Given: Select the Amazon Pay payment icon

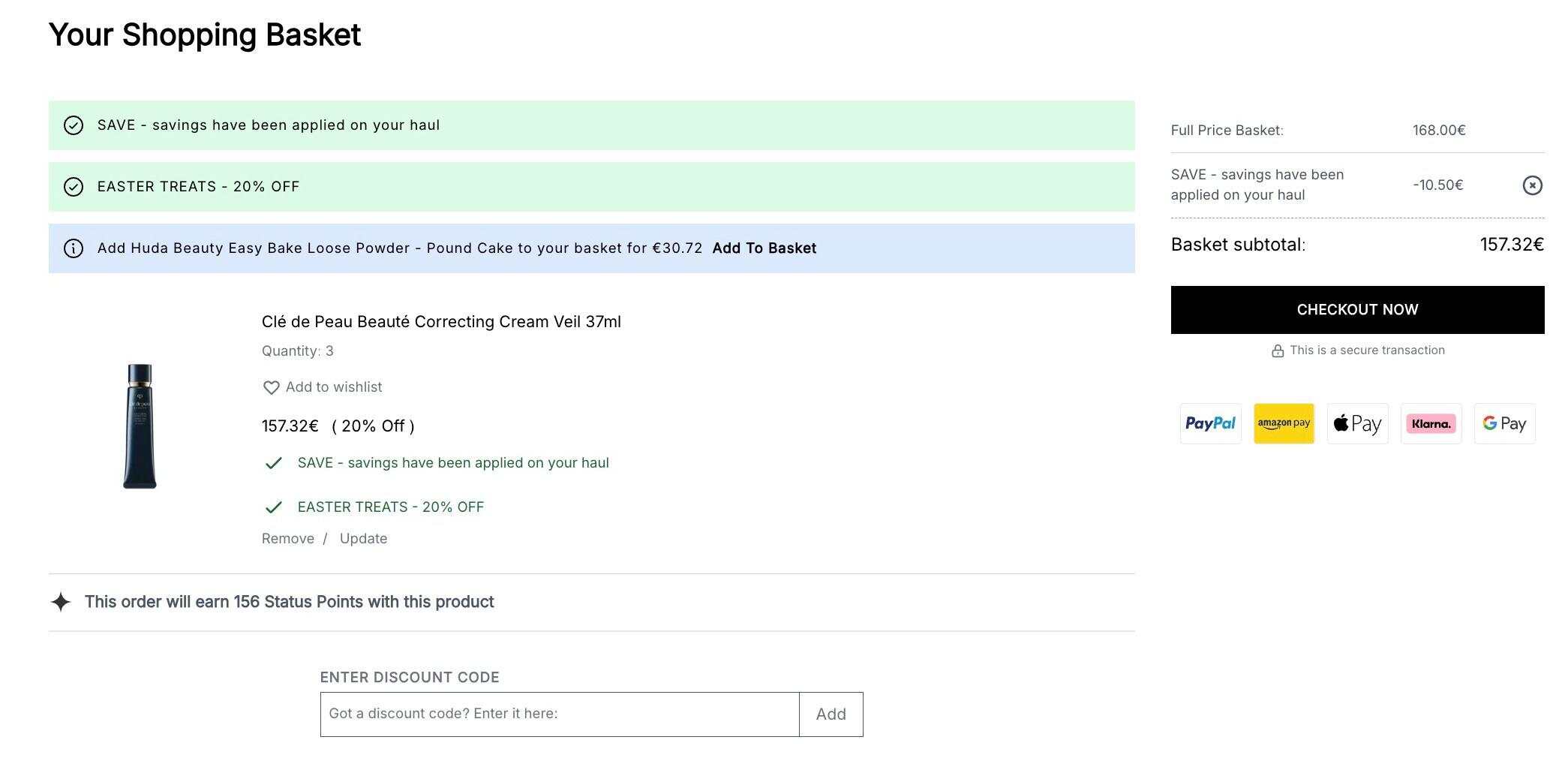Looking at the screenshot, I should click(x=1284, y=424).
